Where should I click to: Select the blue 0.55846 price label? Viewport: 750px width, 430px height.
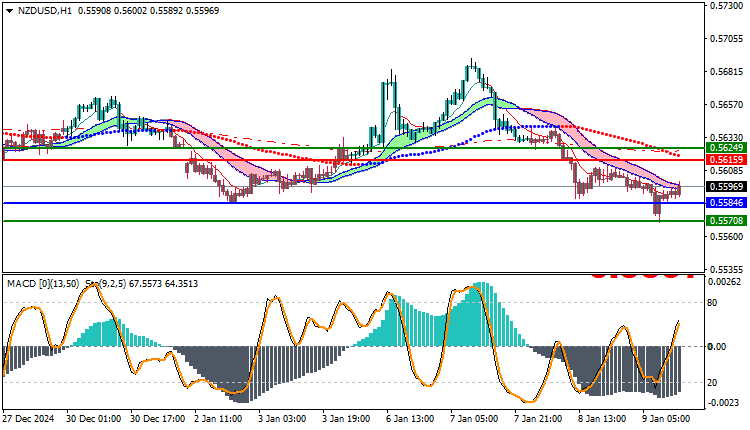(x=727, y=203)
